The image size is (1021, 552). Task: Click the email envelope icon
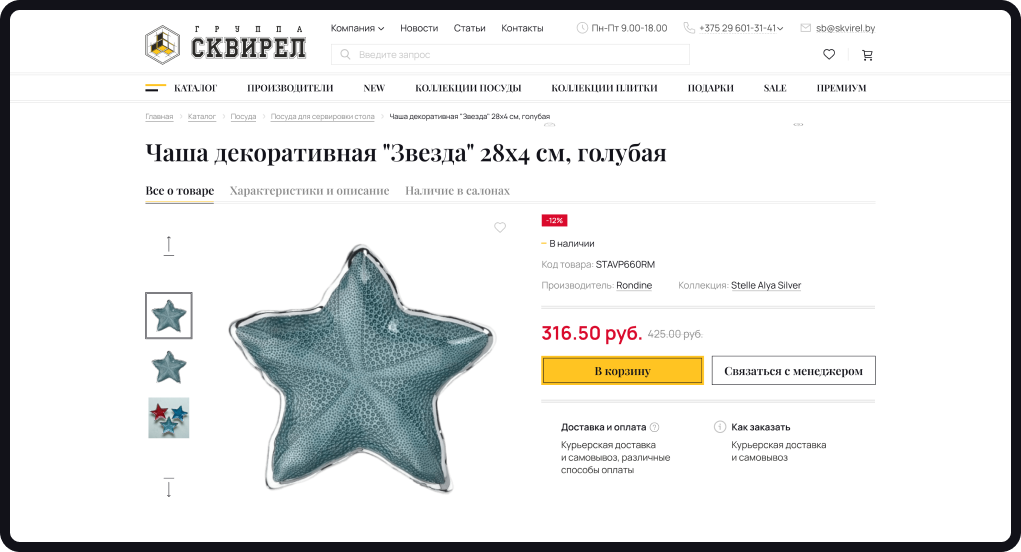point(805,28)
